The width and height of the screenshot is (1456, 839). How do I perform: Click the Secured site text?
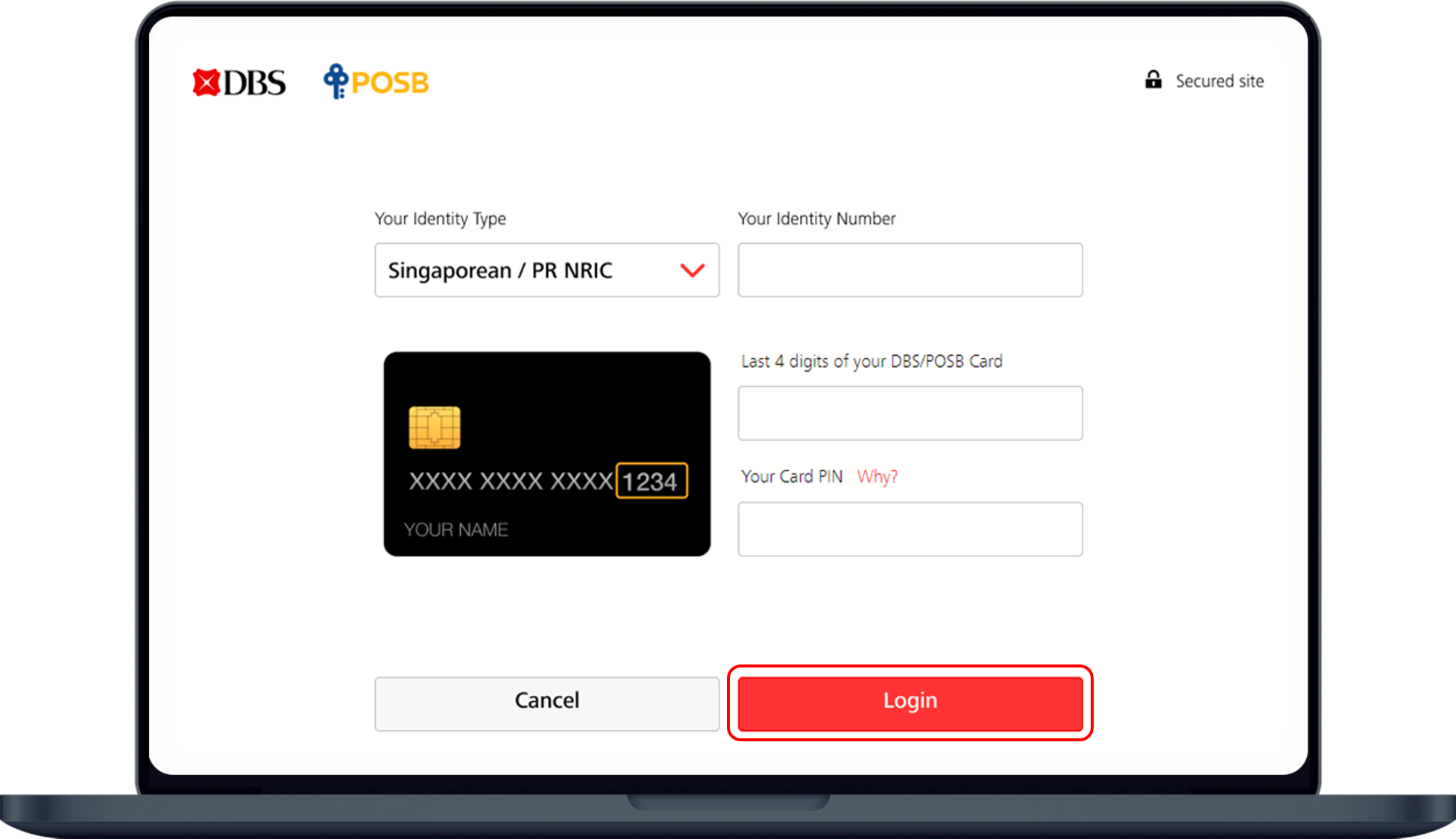tap(1220, 81)
